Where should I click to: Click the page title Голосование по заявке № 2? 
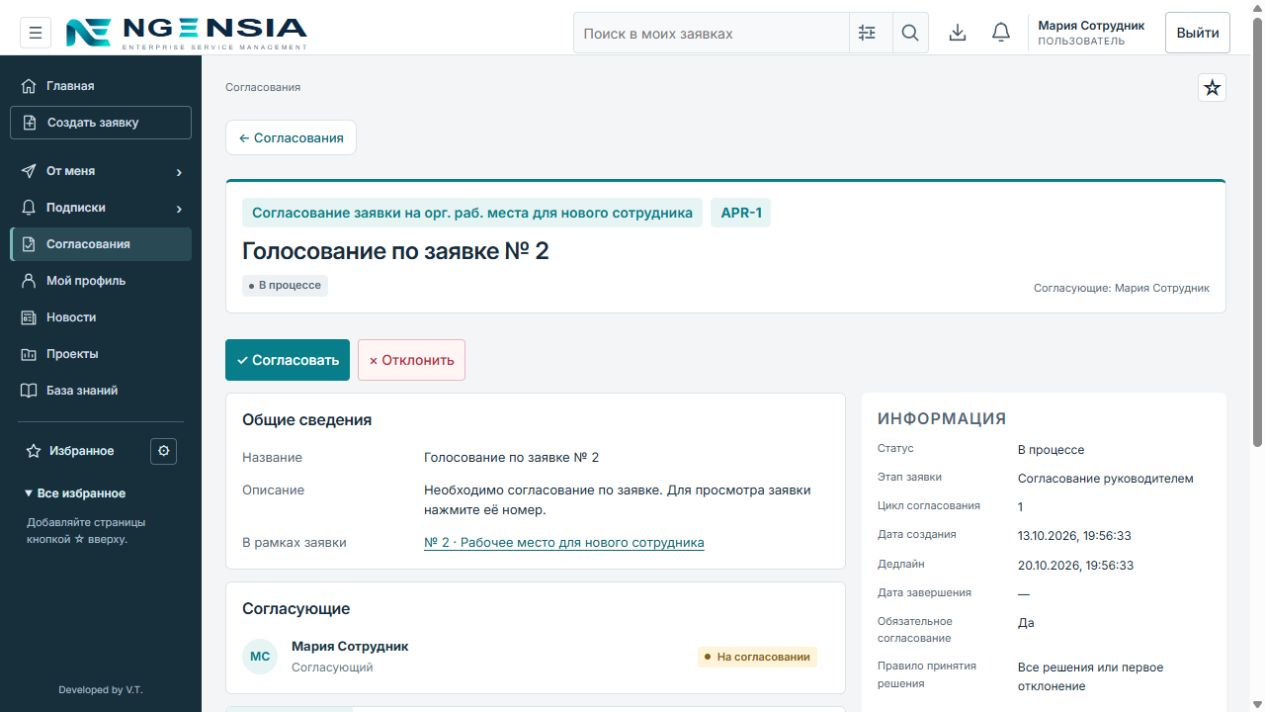click(x=395, y=250)
